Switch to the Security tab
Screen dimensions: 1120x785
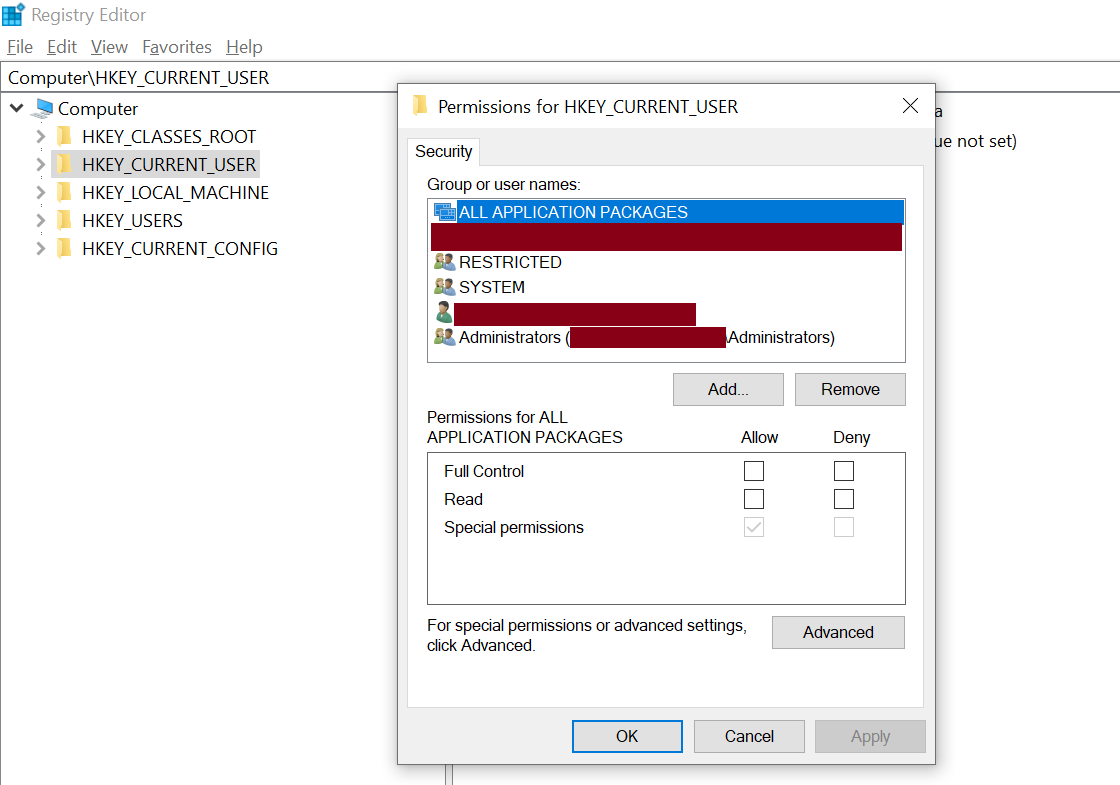click(x=443, y=151)
